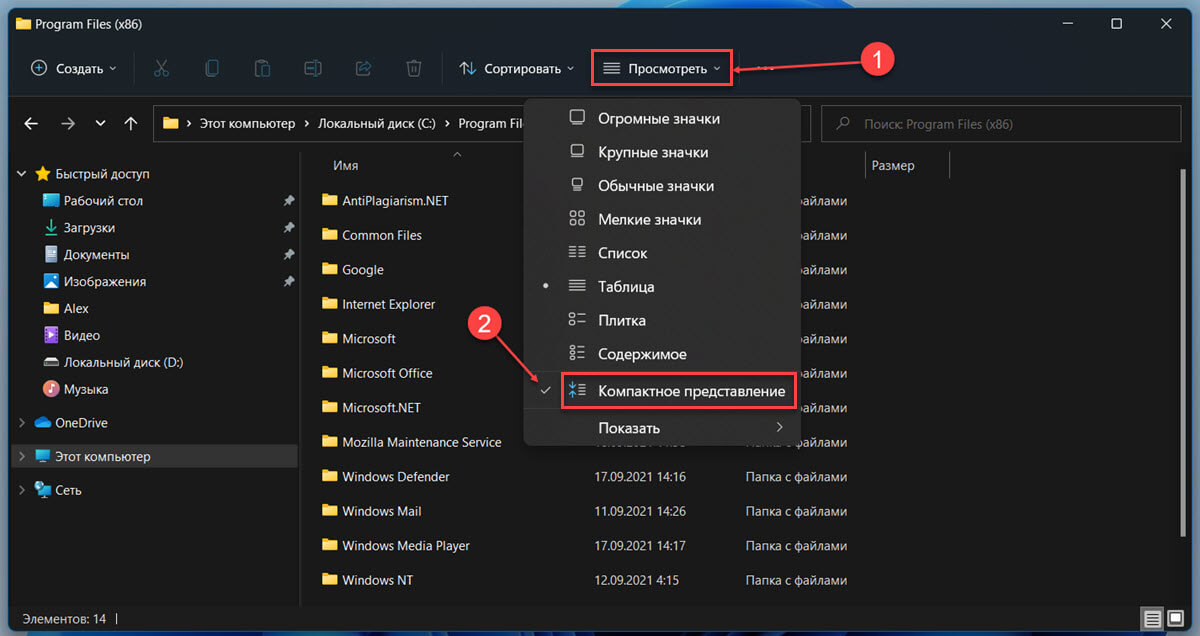Click the Share icon in toolbar
1200x636 pixels.
coord(364,68)
